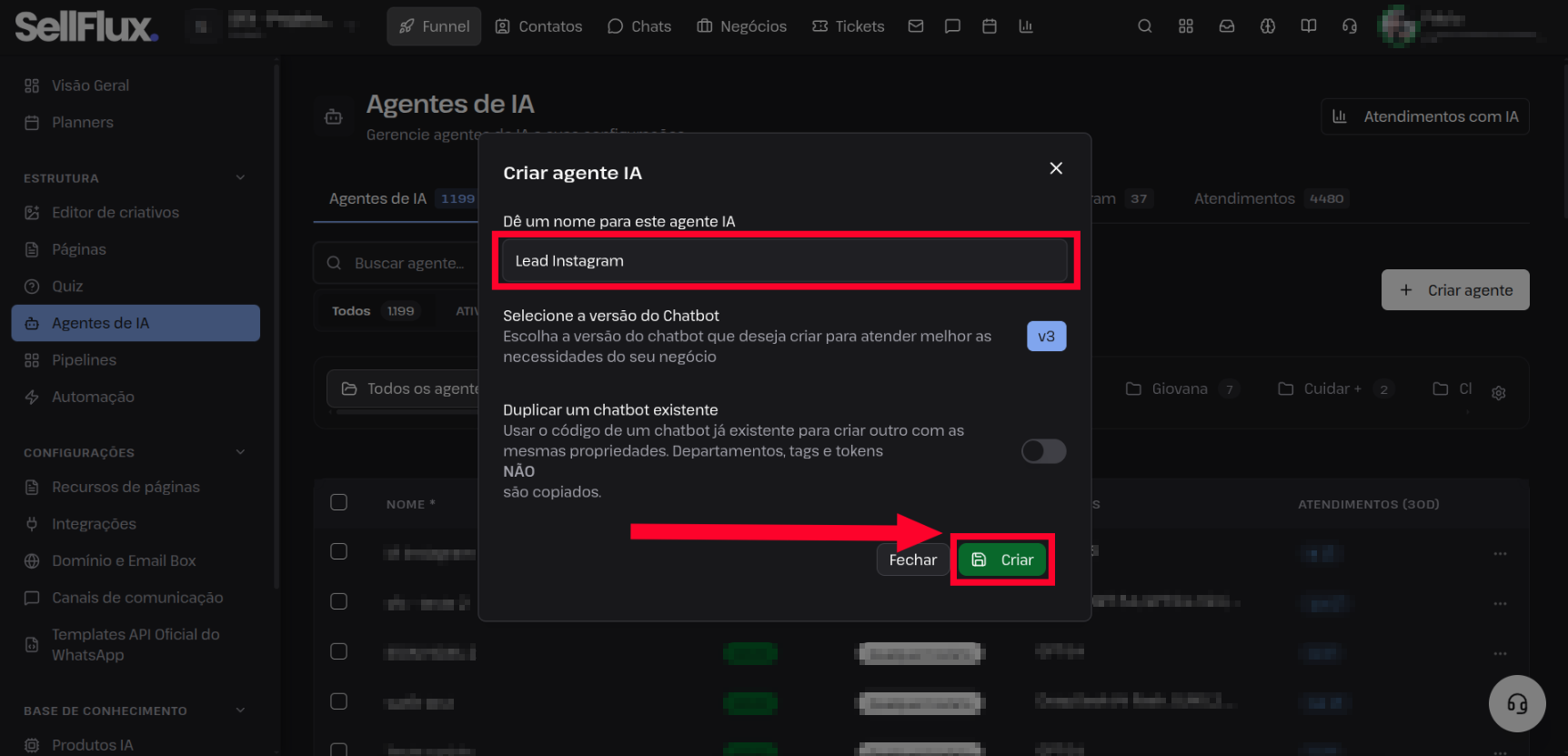This screenshot has width=1568, height=756.
Task: Check the third agent row checkbox
Action: [x=338, y=651]
